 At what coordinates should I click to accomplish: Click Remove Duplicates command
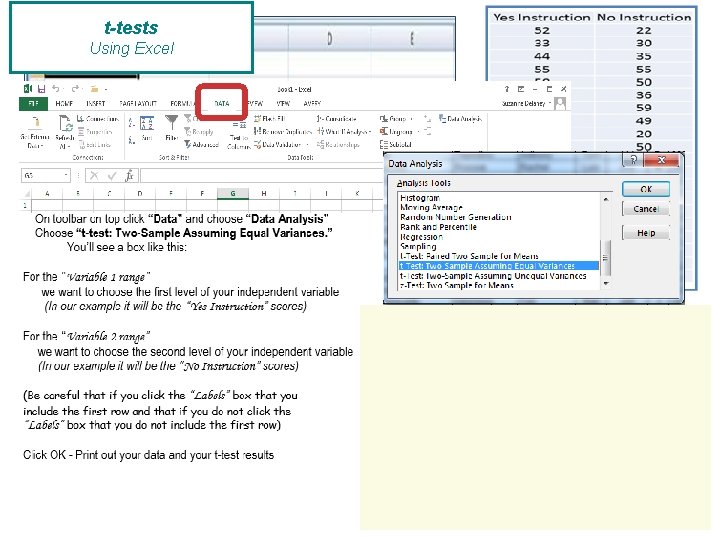283,132
